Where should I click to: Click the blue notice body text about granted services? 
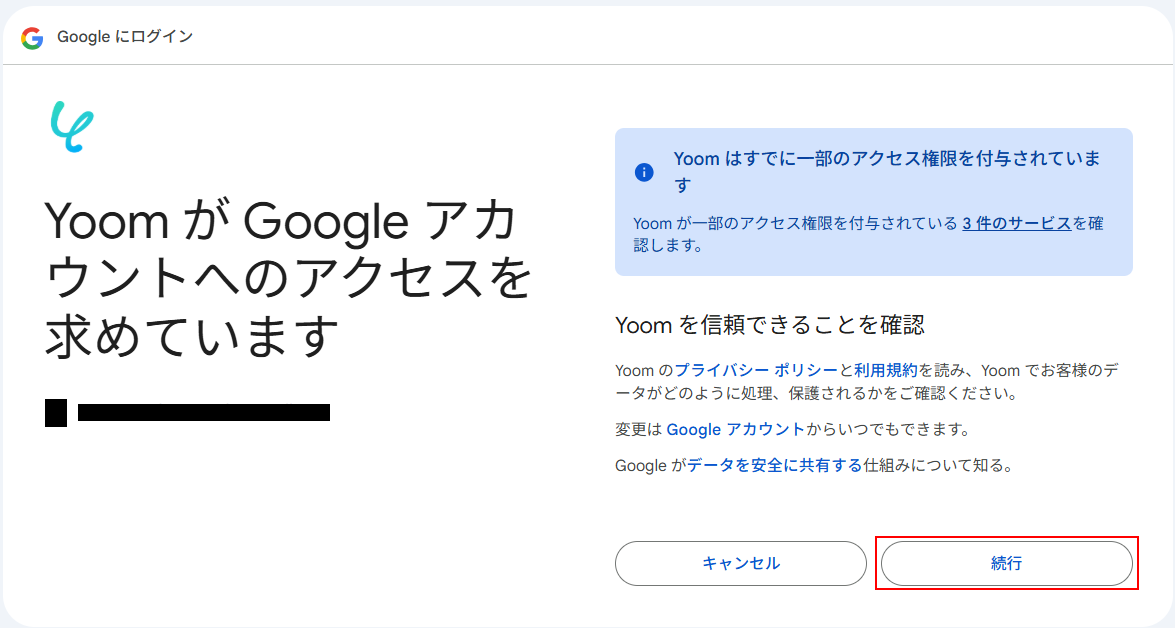[x=868, y=234]
